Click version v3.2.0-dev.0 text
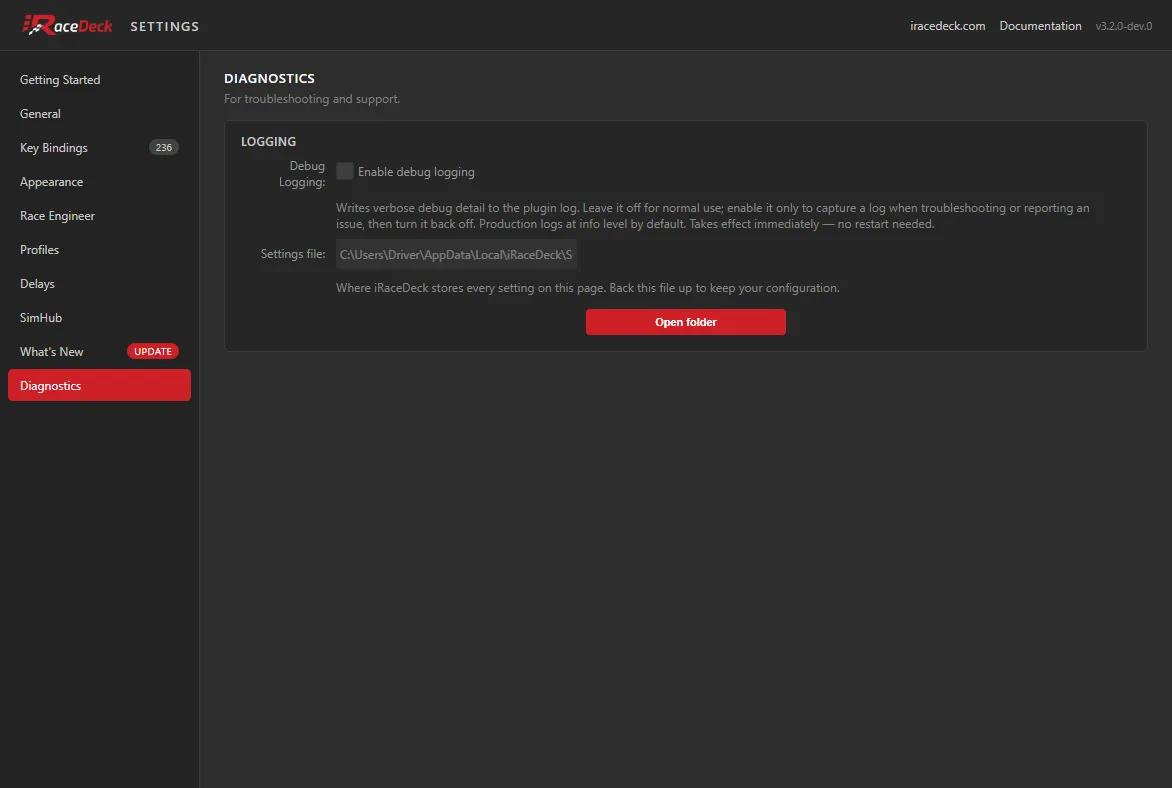Viewport: 1172px width, 788px height. (x=1123, y=26)
